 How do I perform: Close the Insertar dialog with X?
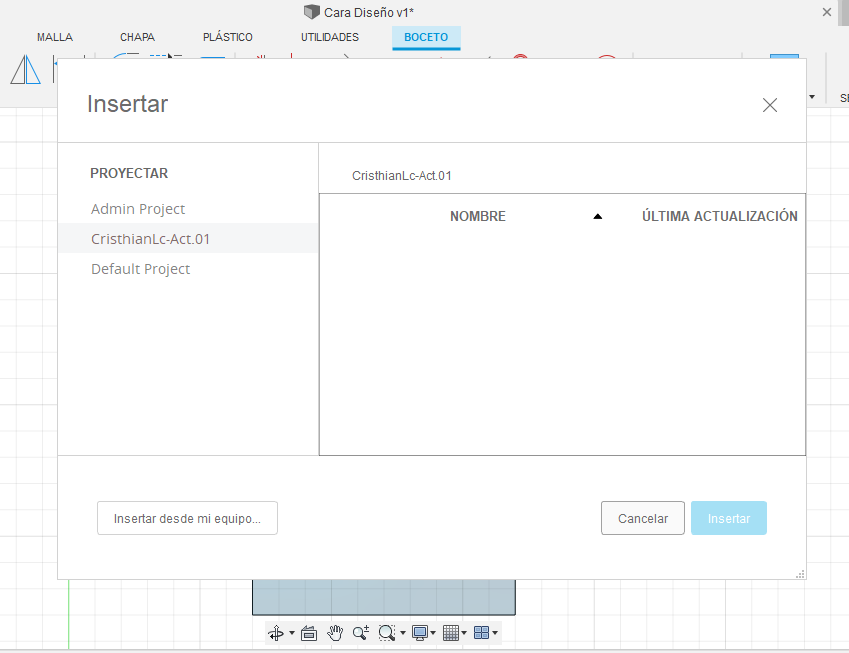tap(769, 105)
